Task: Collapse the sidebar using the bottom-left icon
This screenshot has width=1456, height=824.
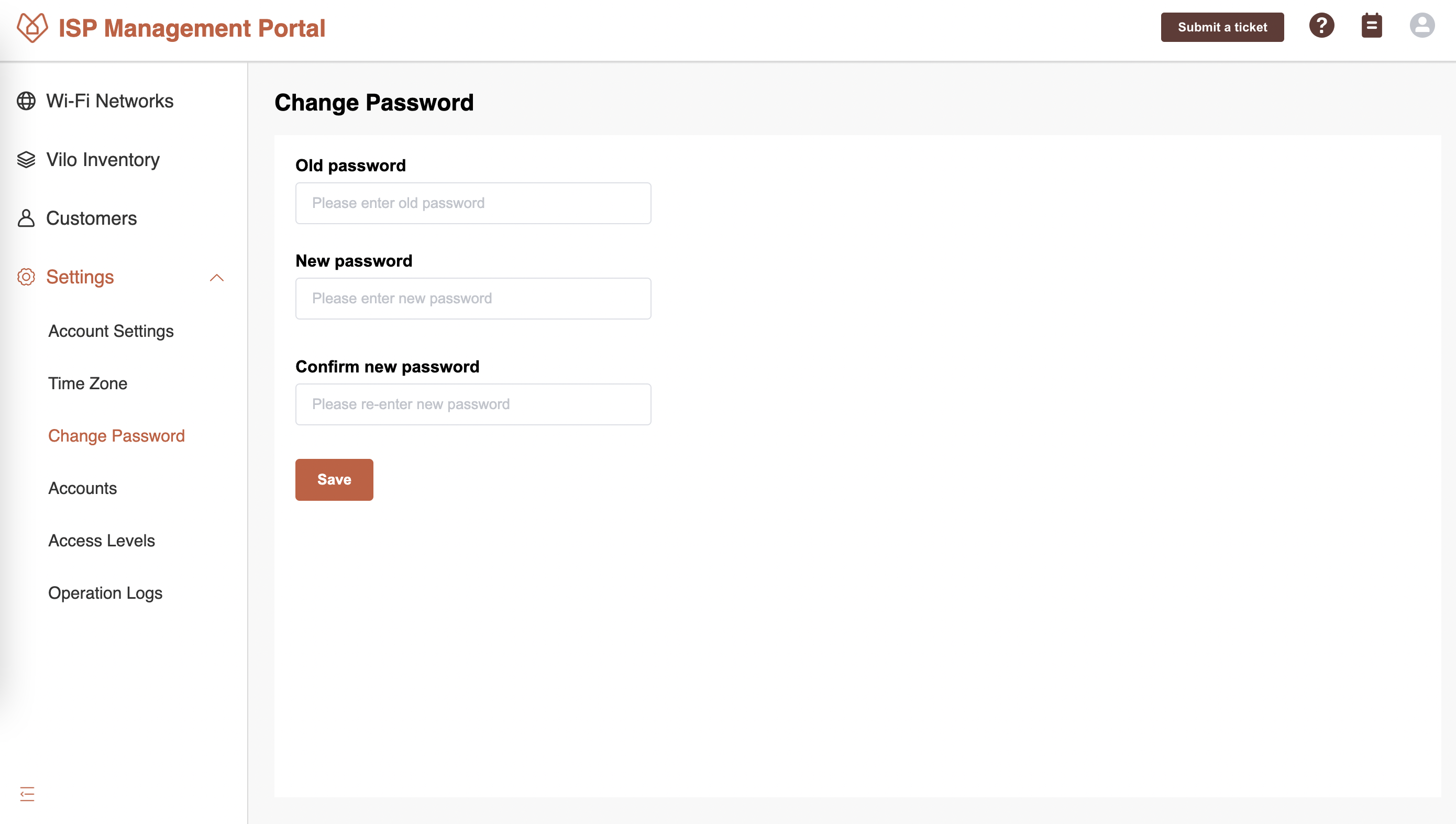Action: point(27,795)
